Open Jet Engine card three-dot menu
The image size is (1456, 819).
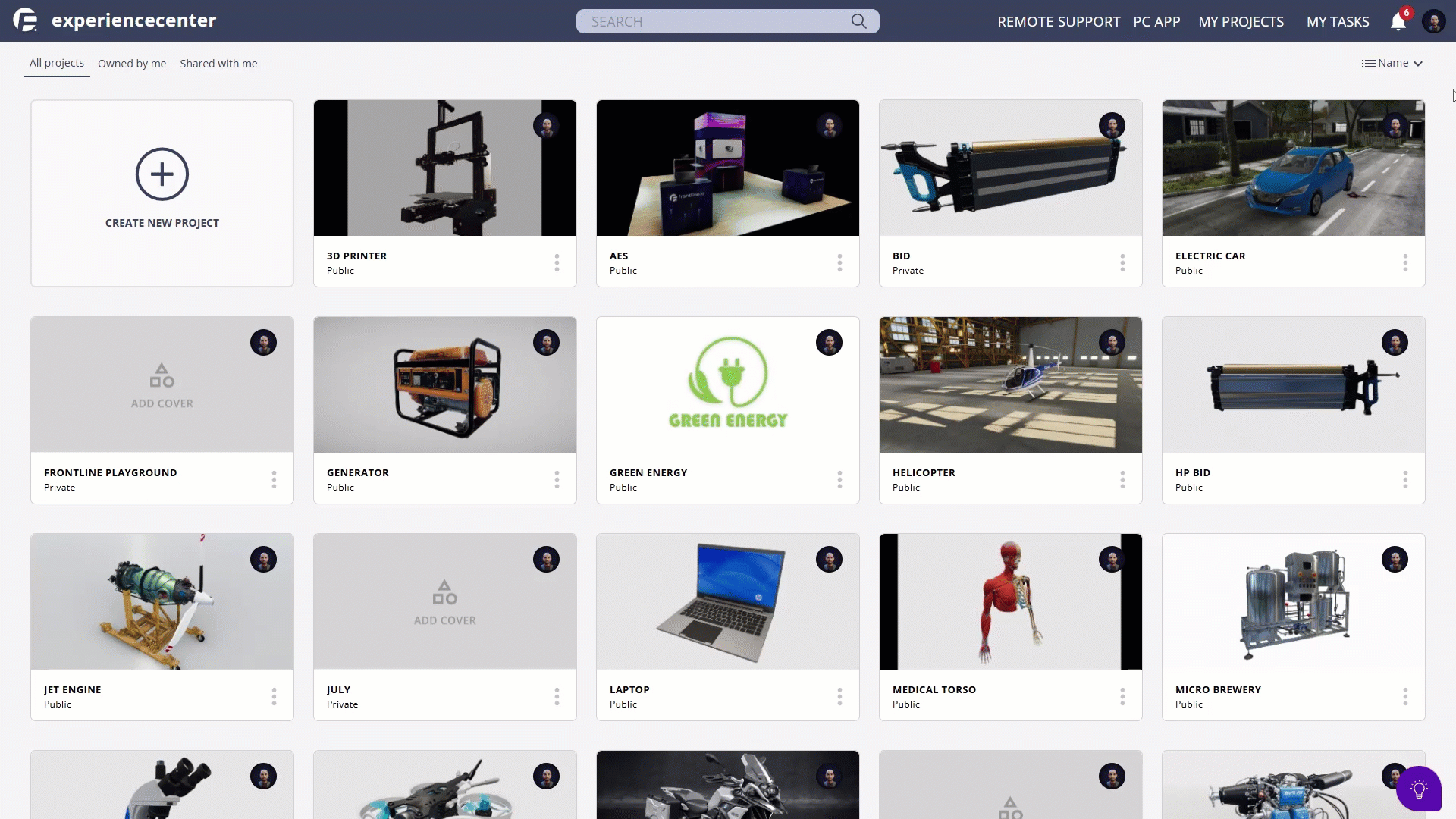click(274, 696)
